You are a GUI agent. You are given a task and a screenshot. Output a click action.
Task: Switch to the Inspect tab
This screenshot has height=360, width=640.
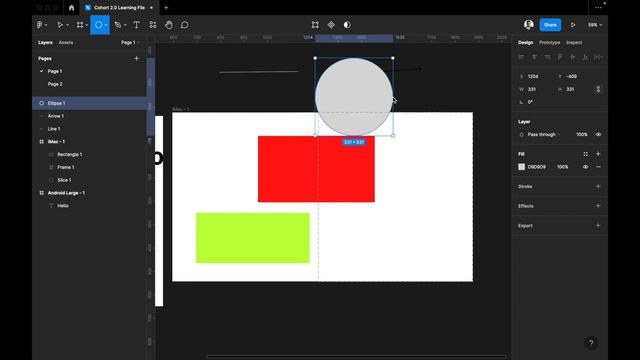coord(574,42)
